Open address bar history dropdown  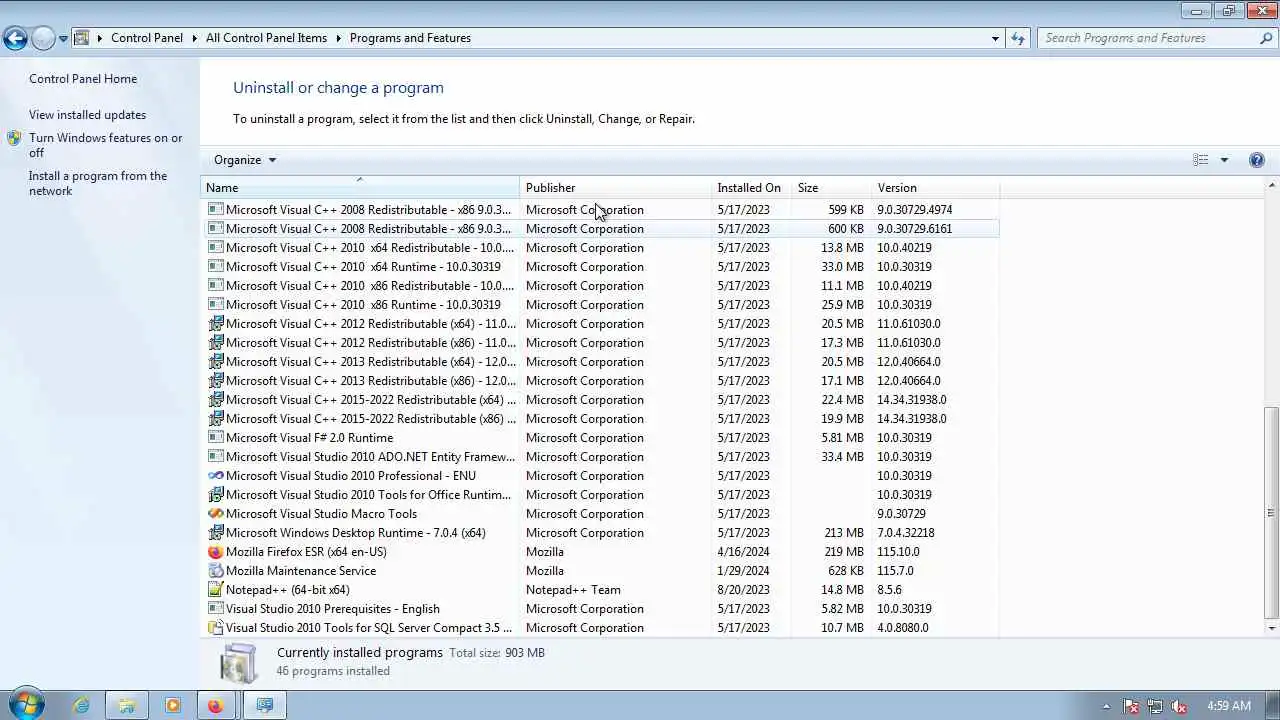(996, 38)
